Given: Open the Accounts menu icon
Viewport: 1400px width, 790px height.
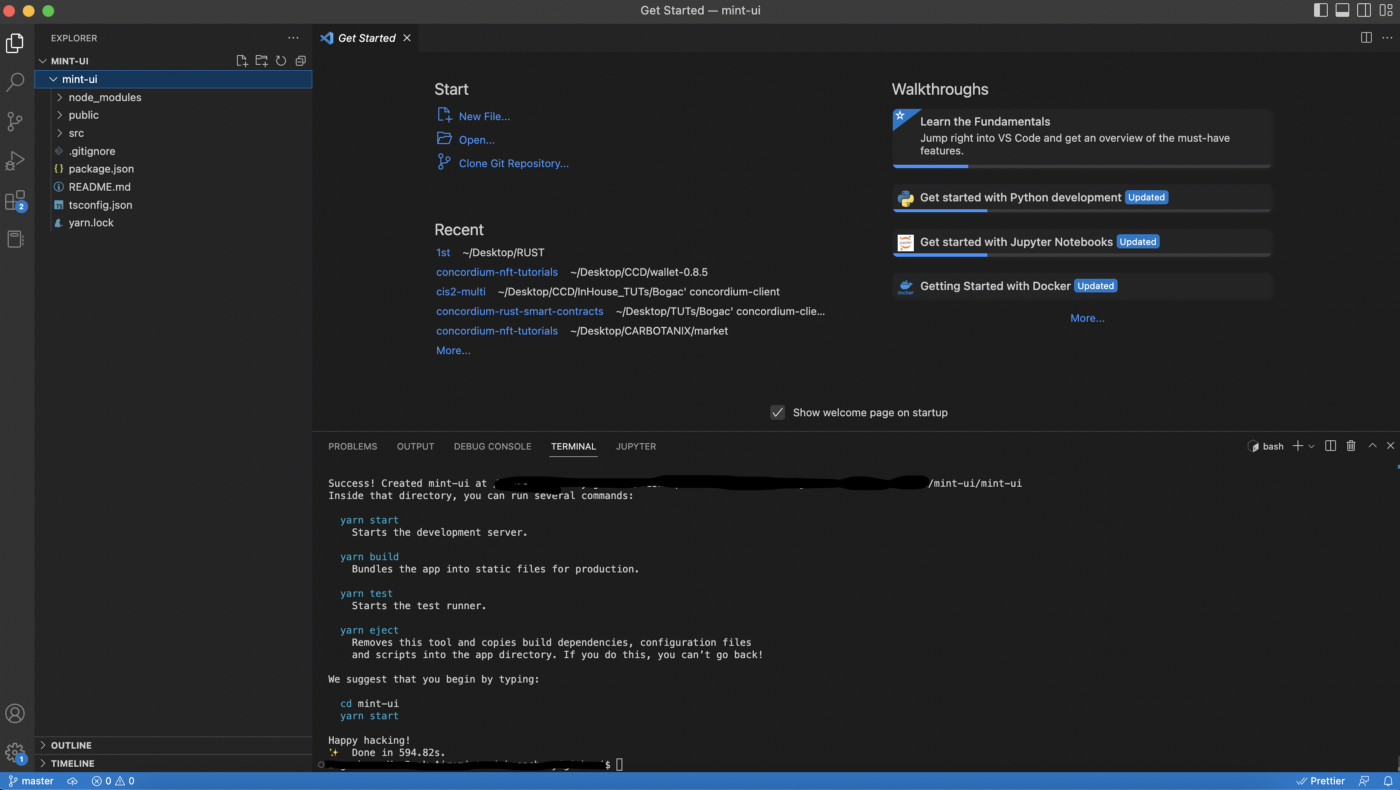Looking at the screenshot, I should [x=15, y=714].
